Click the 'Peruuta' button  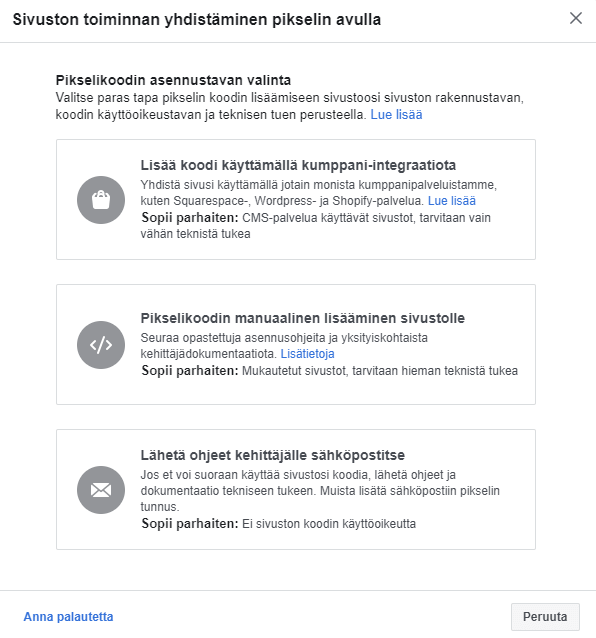tap(545, 616)
